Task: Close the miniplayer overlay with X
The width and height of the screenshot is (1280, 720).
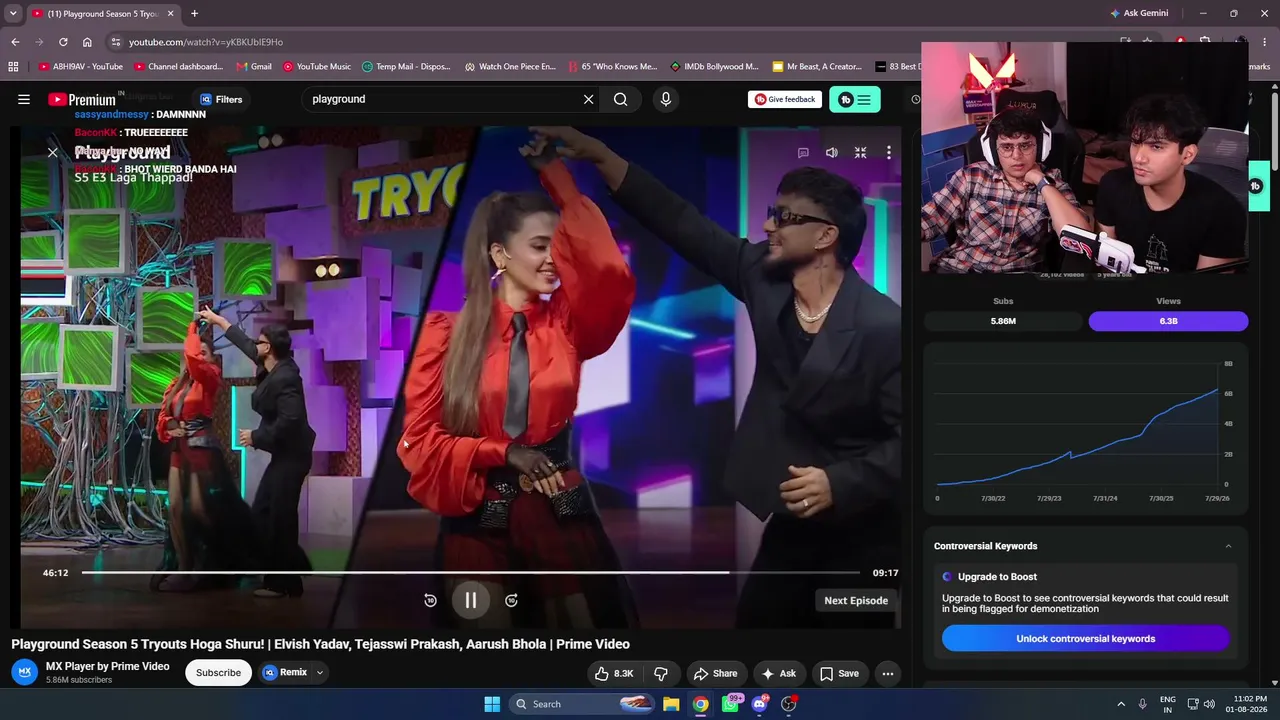Action: coord(53,153)
